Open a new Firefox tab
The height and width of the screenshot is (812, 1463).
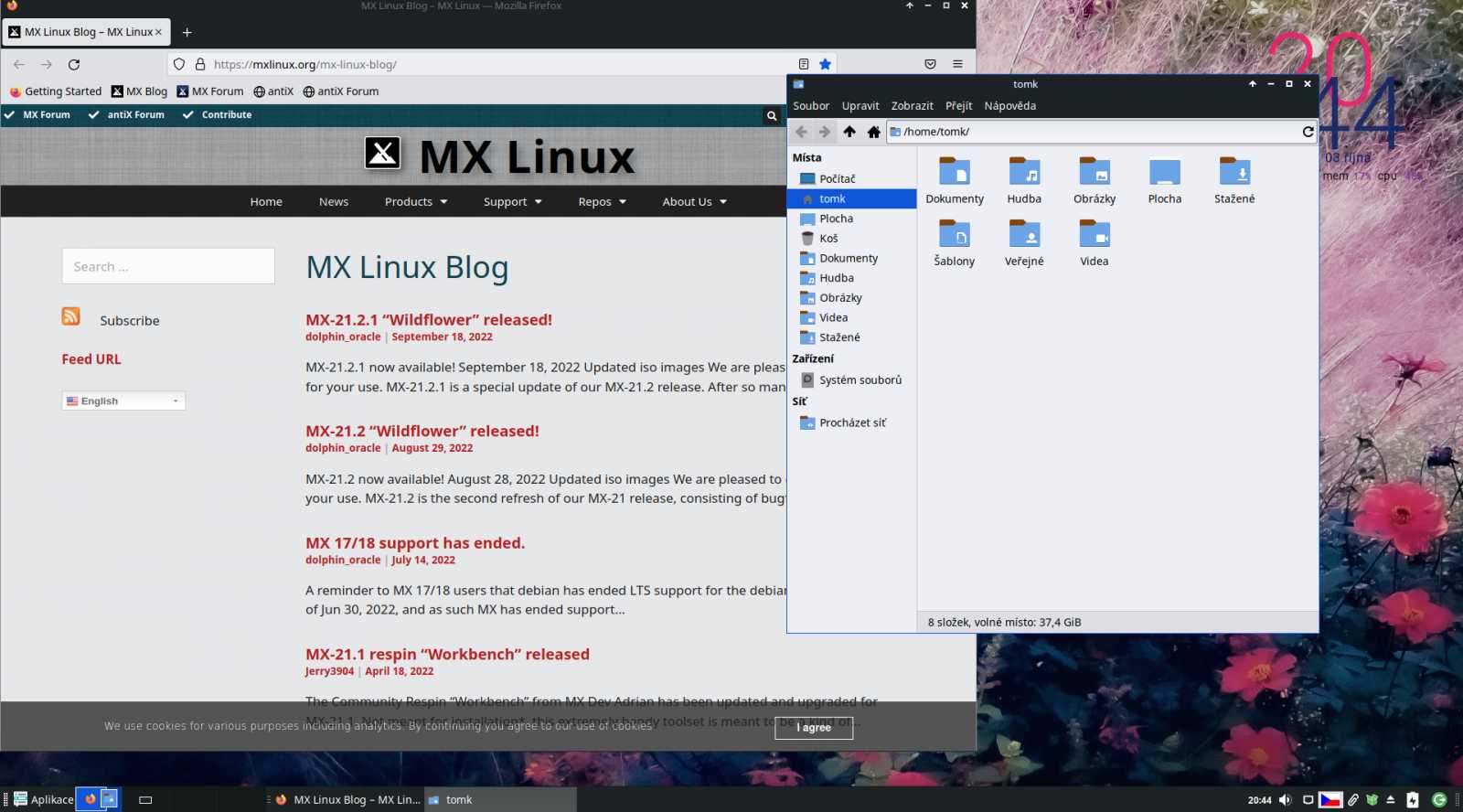[x=187, y=32]
